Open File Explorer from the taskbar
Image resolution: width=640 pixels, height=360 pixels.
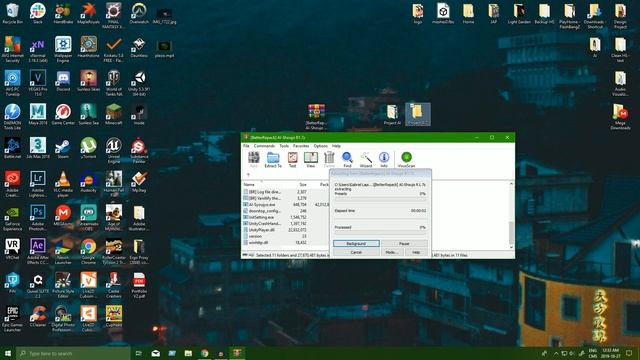tap(188, 353)
